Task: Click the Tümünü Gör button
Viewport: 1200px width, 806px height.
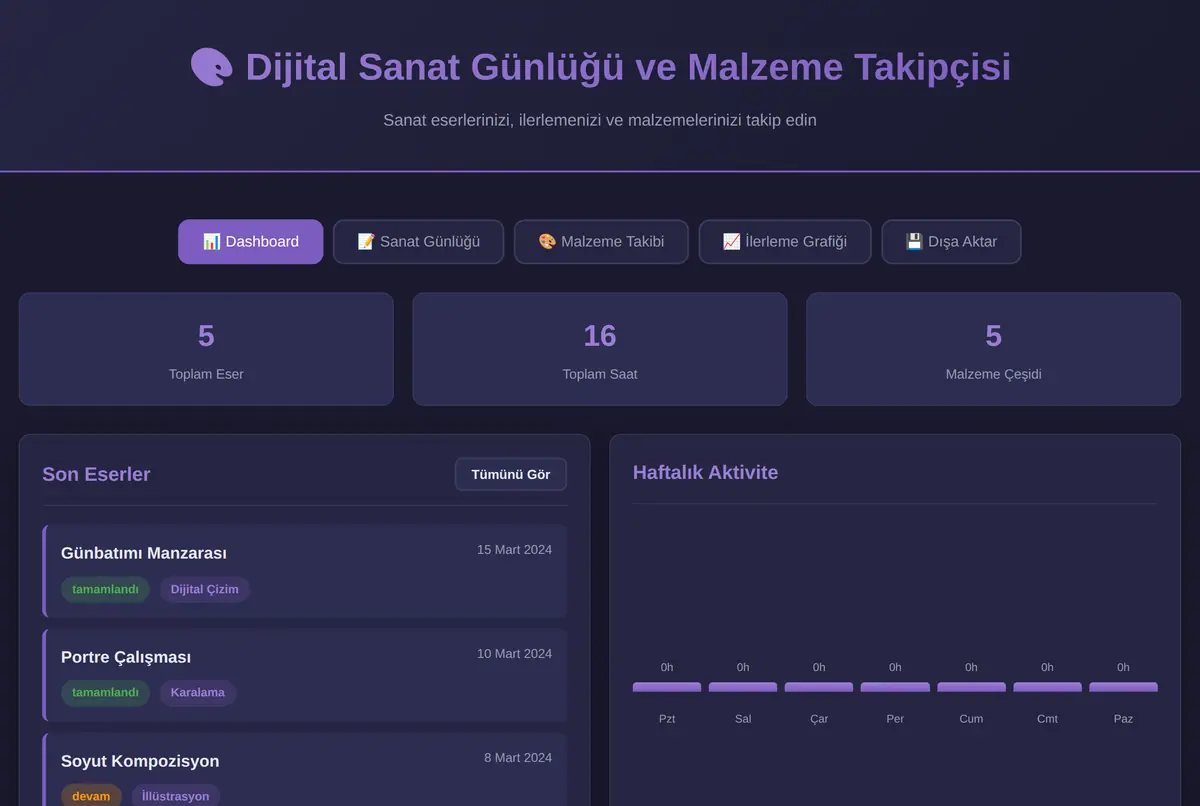Action: [511, 474]
